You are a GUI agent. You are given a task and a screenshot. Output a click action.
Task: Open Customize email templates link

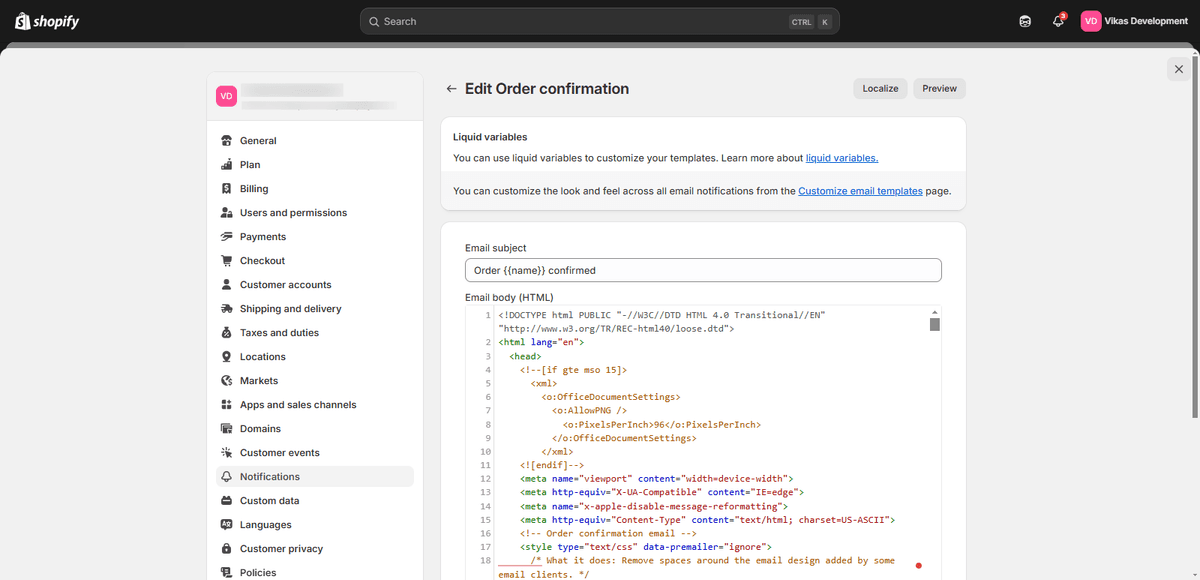coord(860,191)
